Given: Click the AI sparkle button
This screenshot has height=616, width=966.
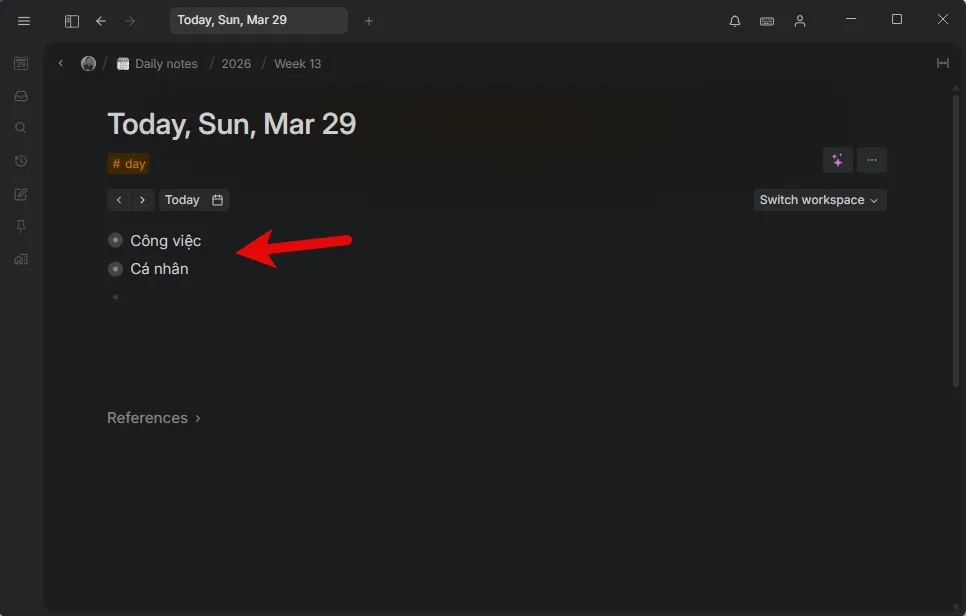Looking at the screenshot, I should pyautogui.click(x=837, y=160).
